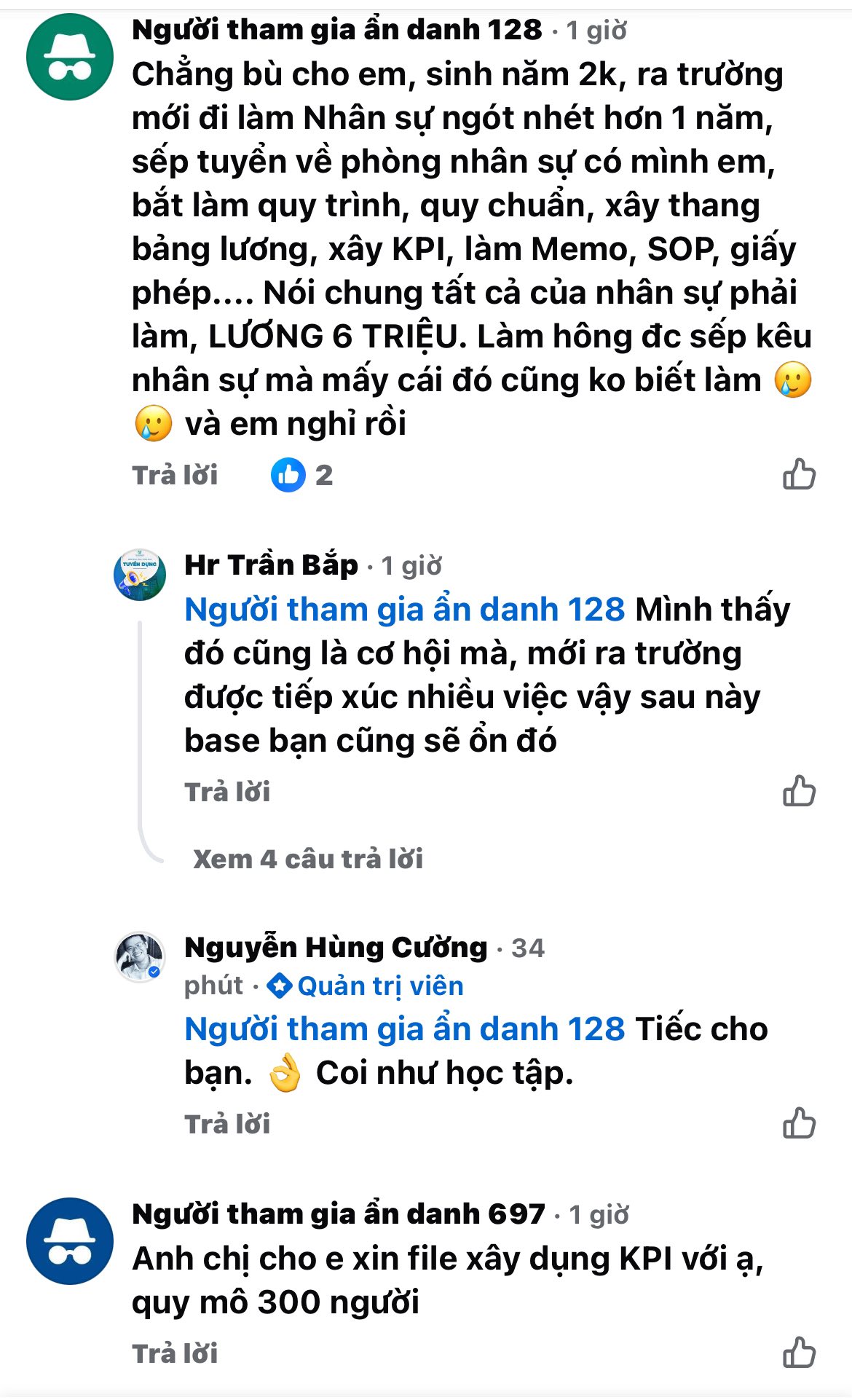
Task: Tap the mention in Nguyễn Hùng Cường's reply
Action: point(404,1029)
